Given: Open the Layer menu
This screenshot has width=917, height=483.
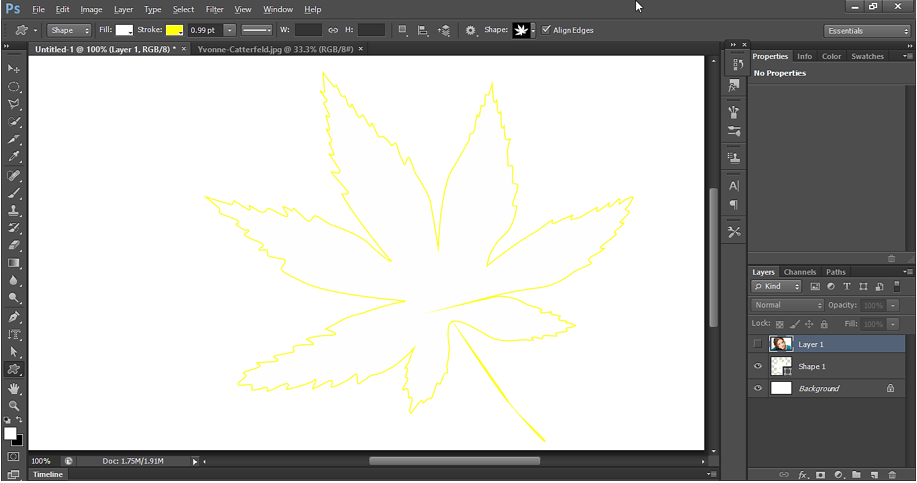Looking at the screenshot, I should click(x=123, y=9).
